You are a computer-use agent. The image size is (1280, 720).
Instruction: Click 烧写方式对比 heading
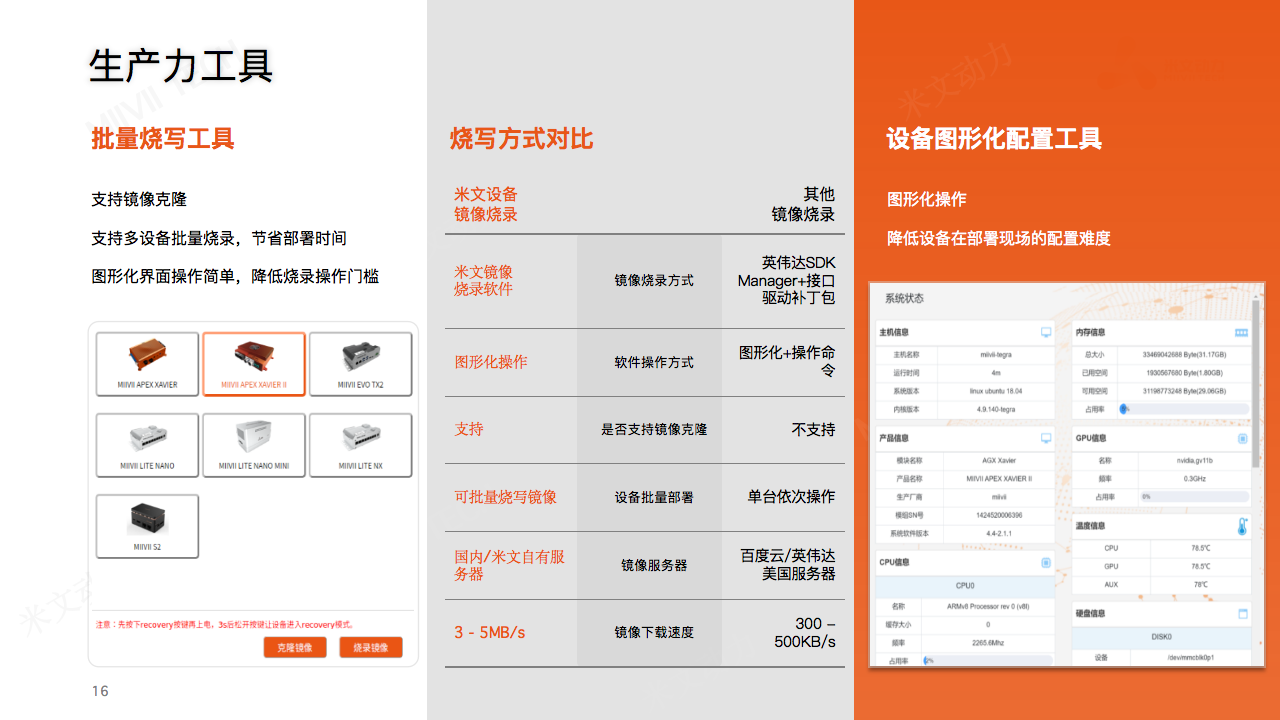point(522,138)
